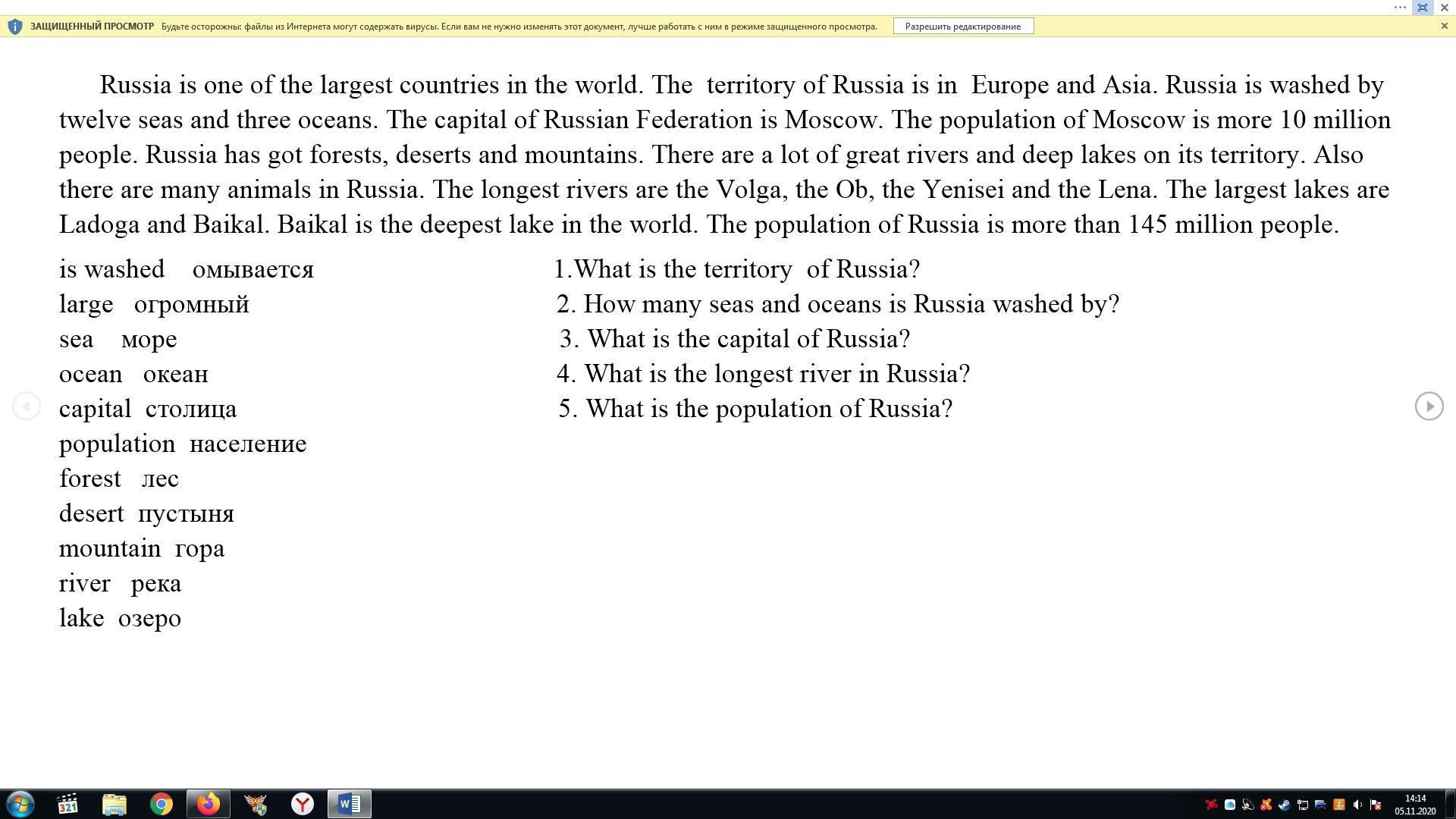Toggle full screen reading mode icon
1456x819 pixels.
click(1423, 8)
